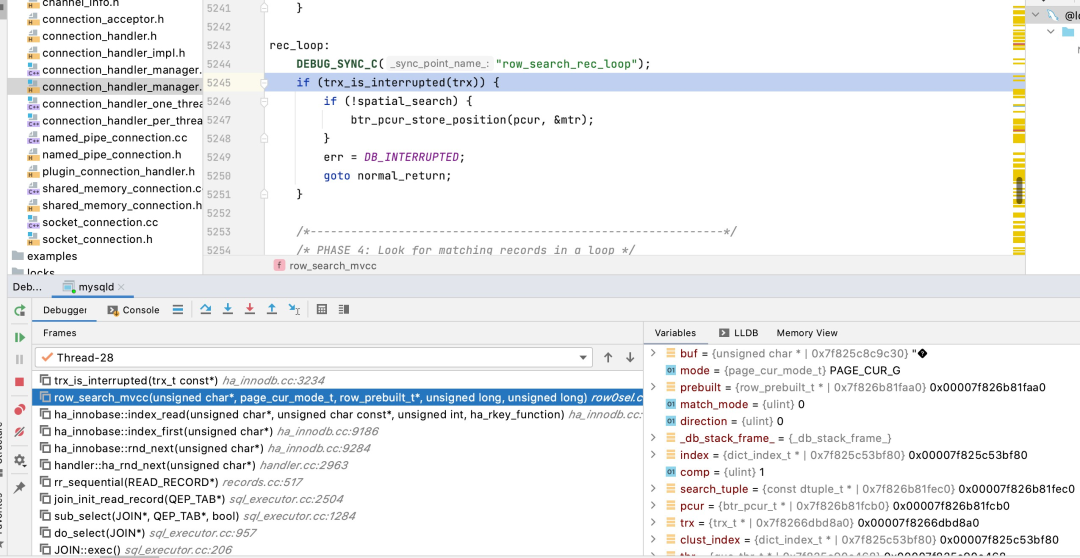Click the Run to Cursor icon
Viewport: 1080px width, 558px height.
tap(294, 309)
